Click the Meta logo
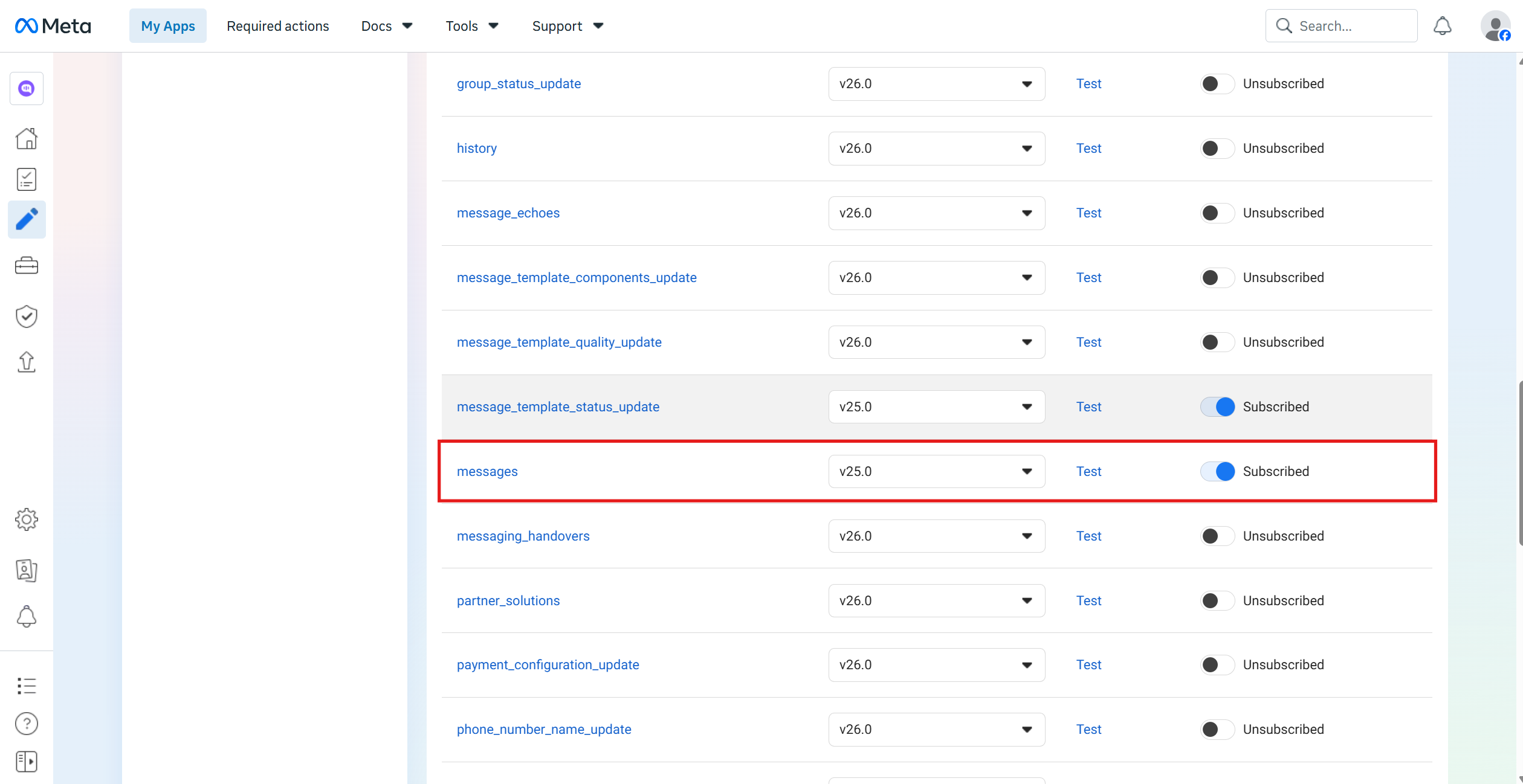 click(x=53, y=26)
